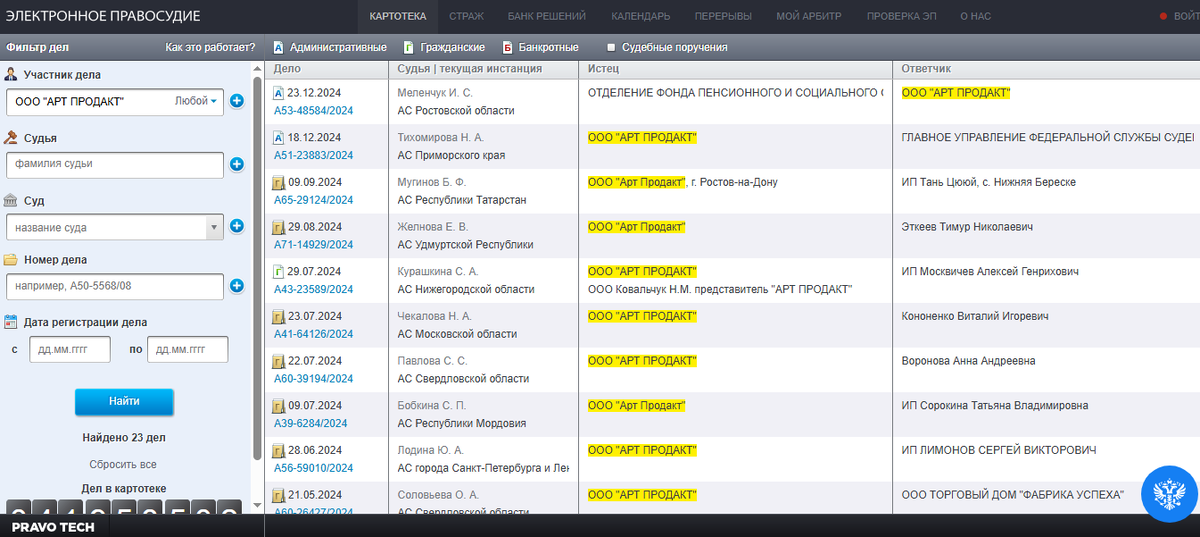
Task: Click the Найти search button
Action: coord(124,401)
